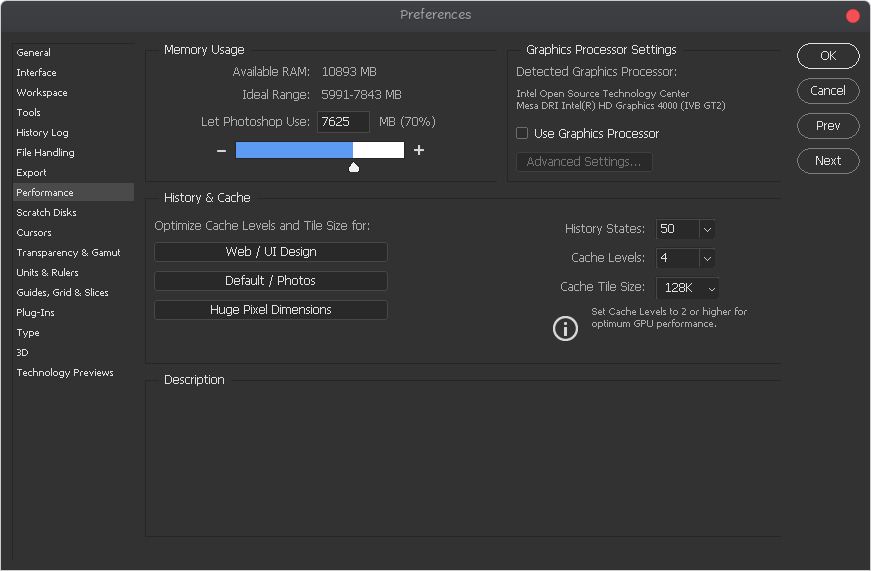871x571 pixels.
Task: Open the Workspace preferences section
Action: [x=73, y=92]
